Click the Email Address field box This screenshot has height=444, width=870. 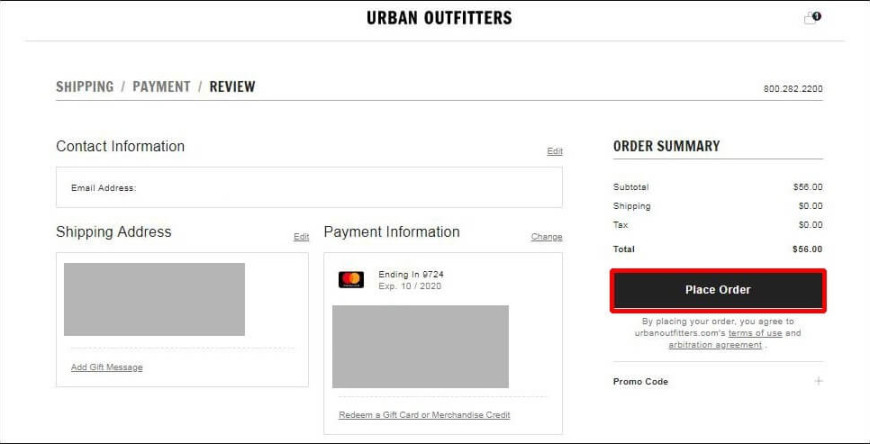click(309, 188)
